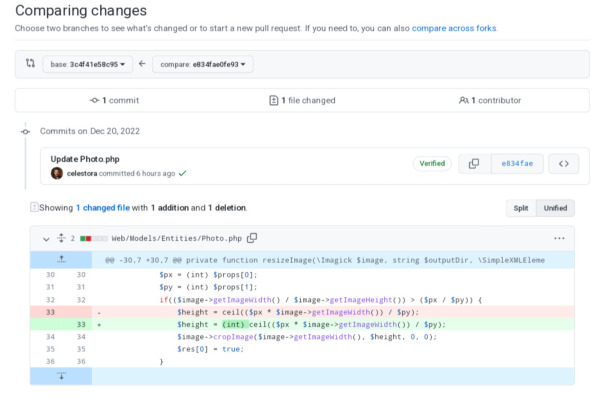Image resolution: width=604 pixels, height=400 pixels.
Task: Switch to Split diff view
Action: pyautogui.click(x=520, y=208)
